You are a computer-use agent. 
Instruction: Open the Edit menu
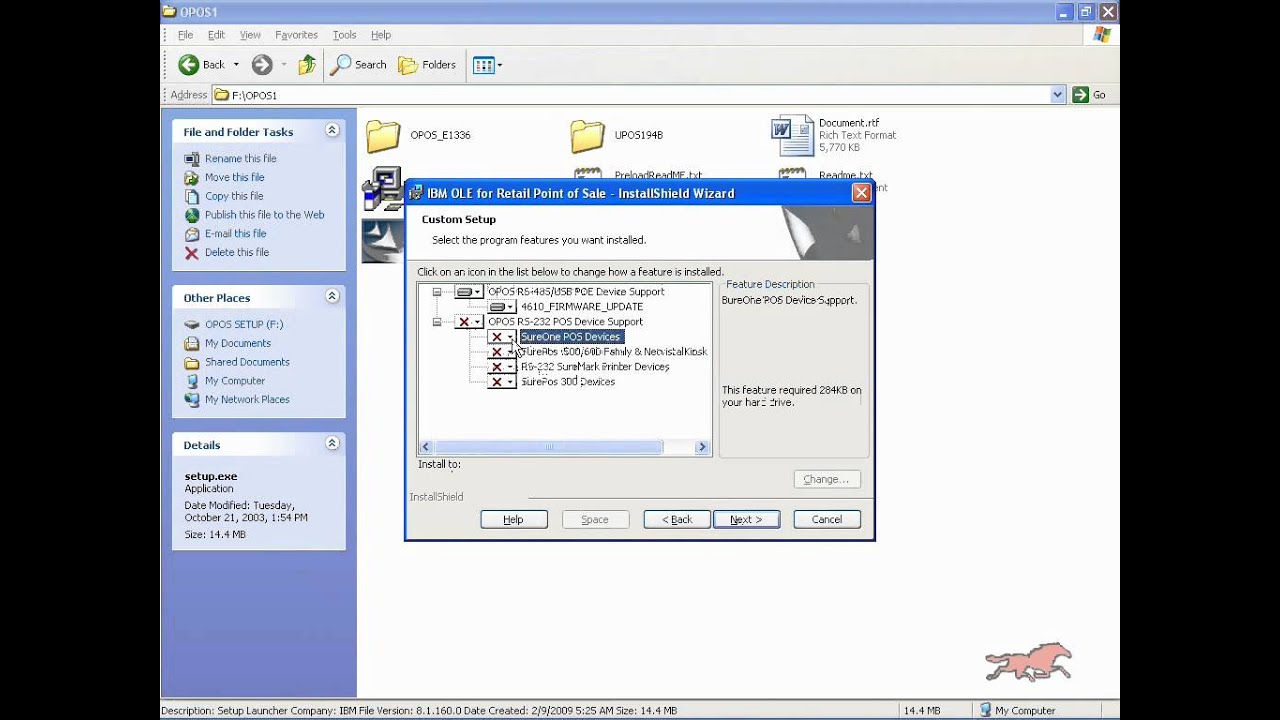[x=216, y=35]
